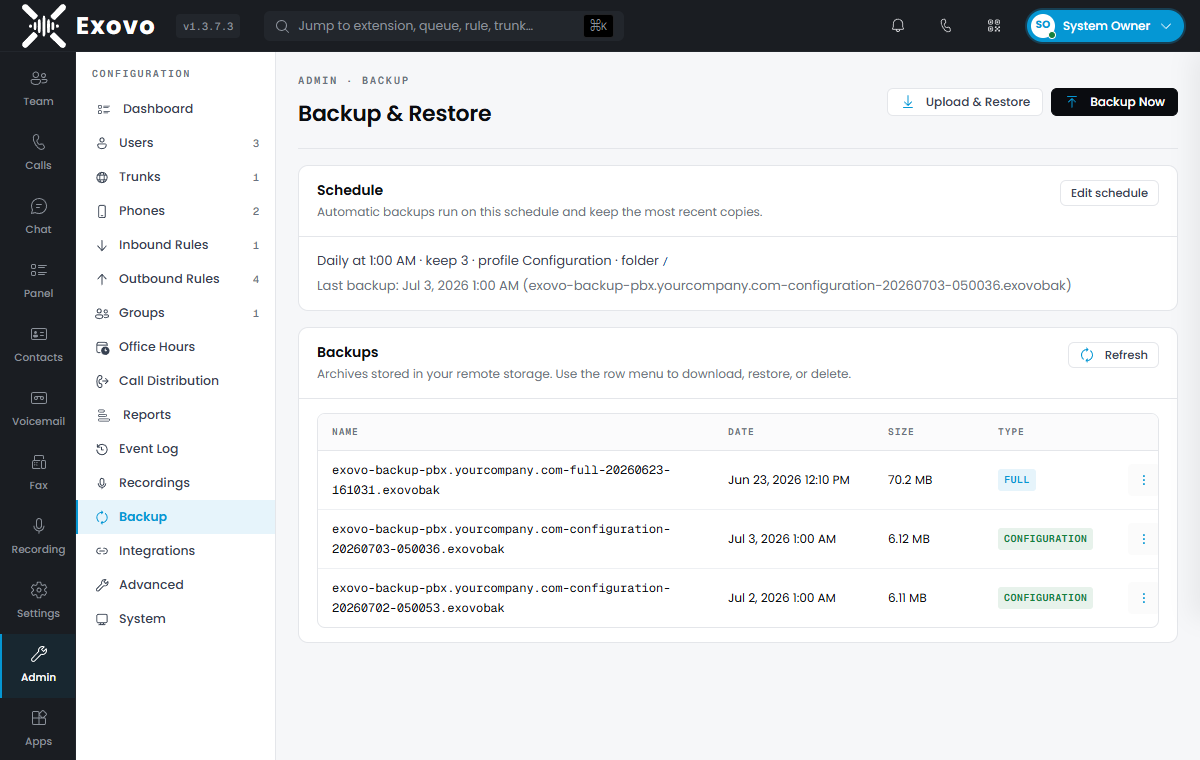The height and width of the screenshot is (760, 1200).
Task: Open Groups configuration page
Action: point(175,313)
